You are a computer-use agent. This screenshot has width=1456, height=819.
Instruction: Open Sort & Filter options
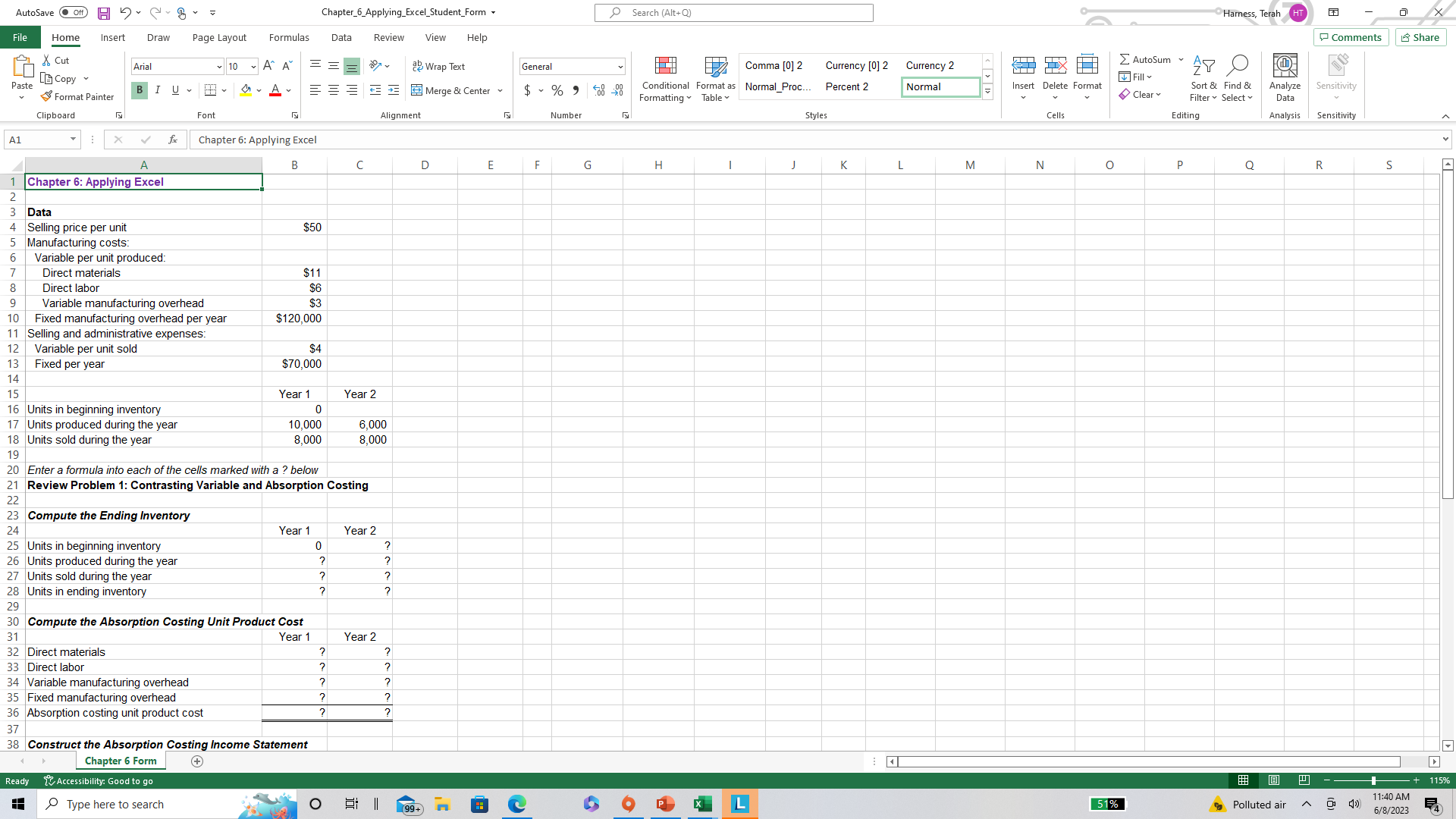1204,79
